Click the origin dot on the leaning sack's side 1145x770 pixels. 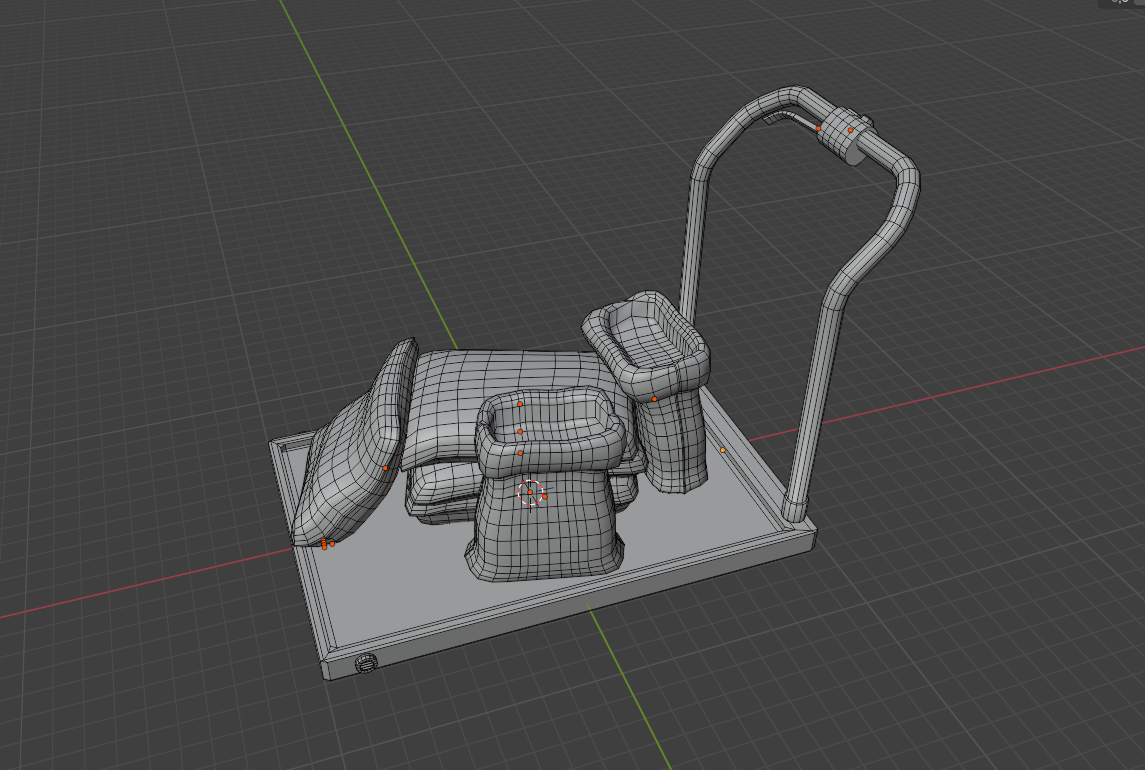click(x=386, y=468)
